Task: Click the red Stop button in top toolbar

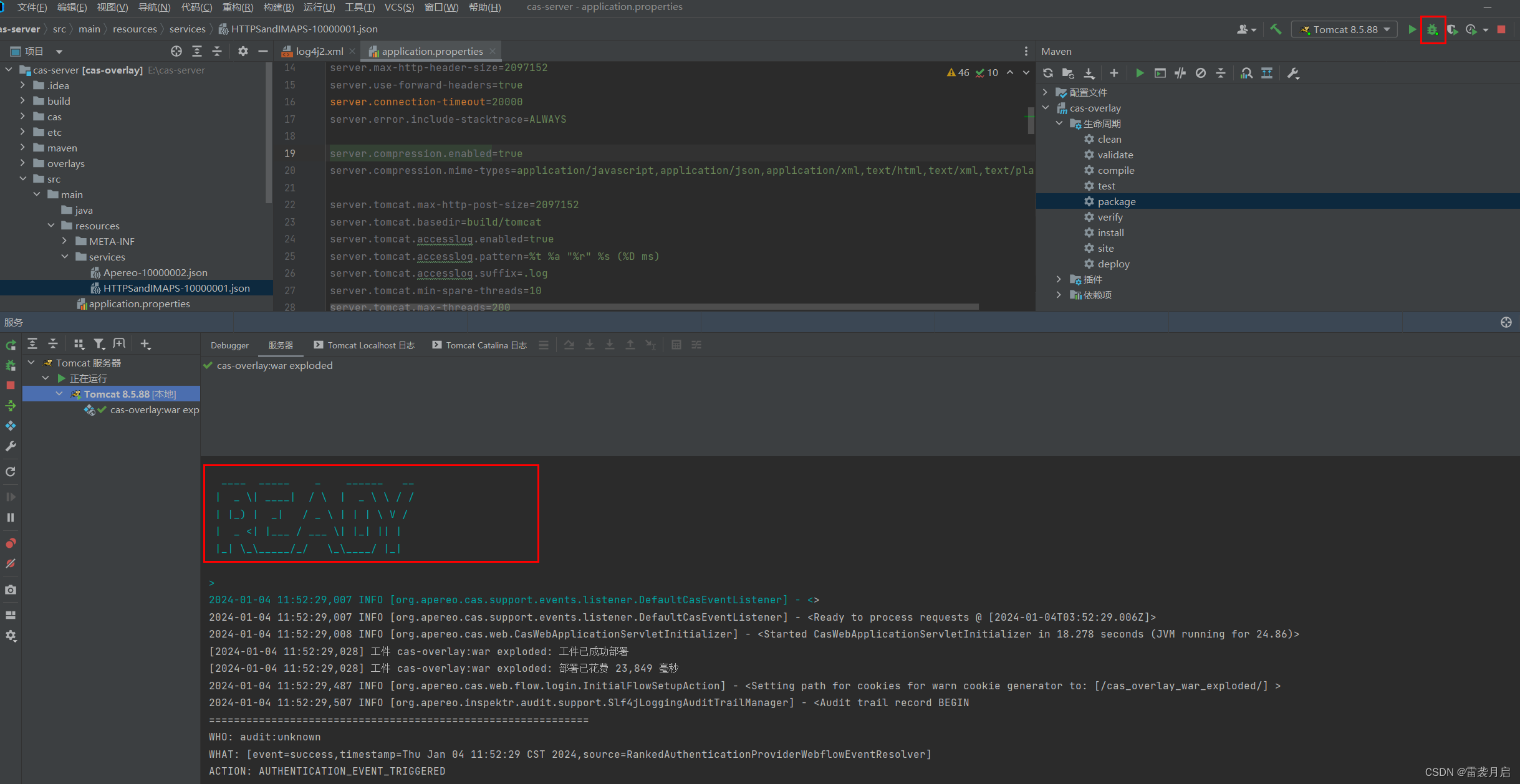Action: pyautogui.click(x=1501, y=29)
